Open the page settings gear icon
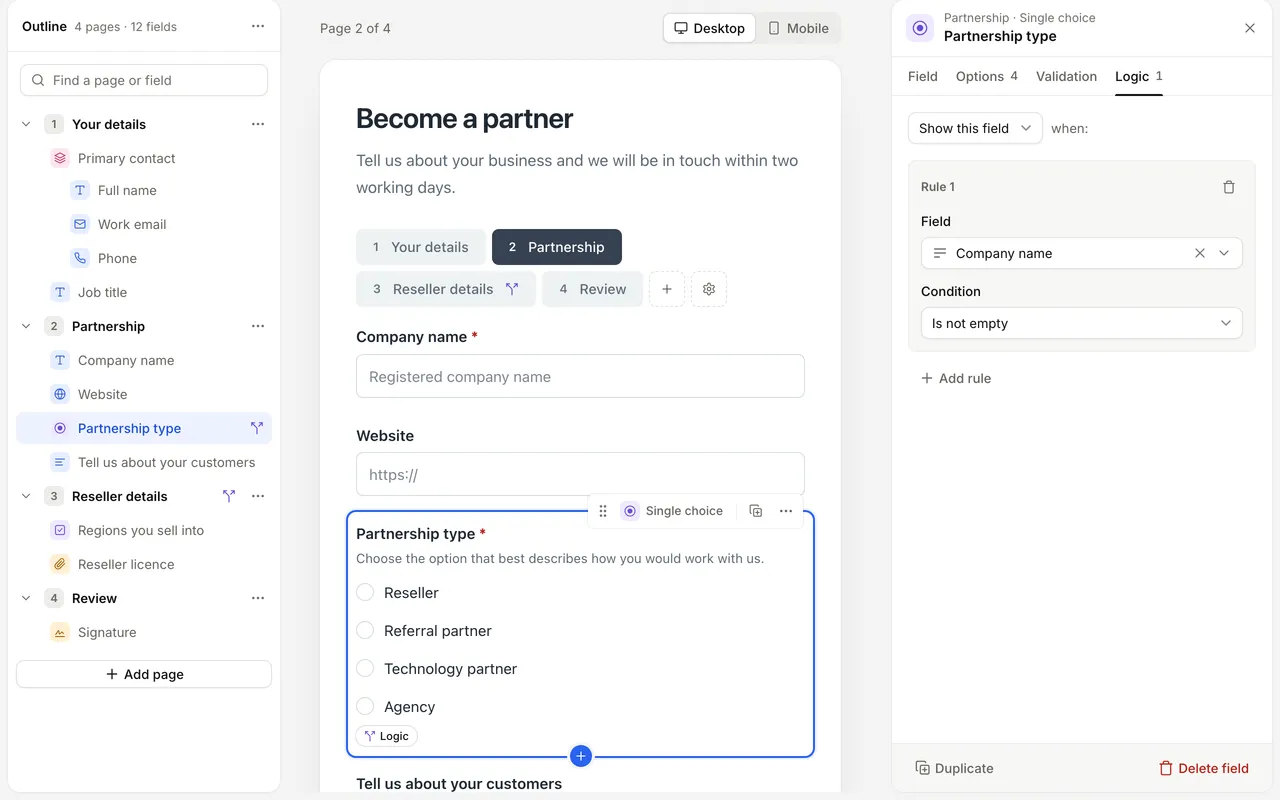 click(709, 289)
